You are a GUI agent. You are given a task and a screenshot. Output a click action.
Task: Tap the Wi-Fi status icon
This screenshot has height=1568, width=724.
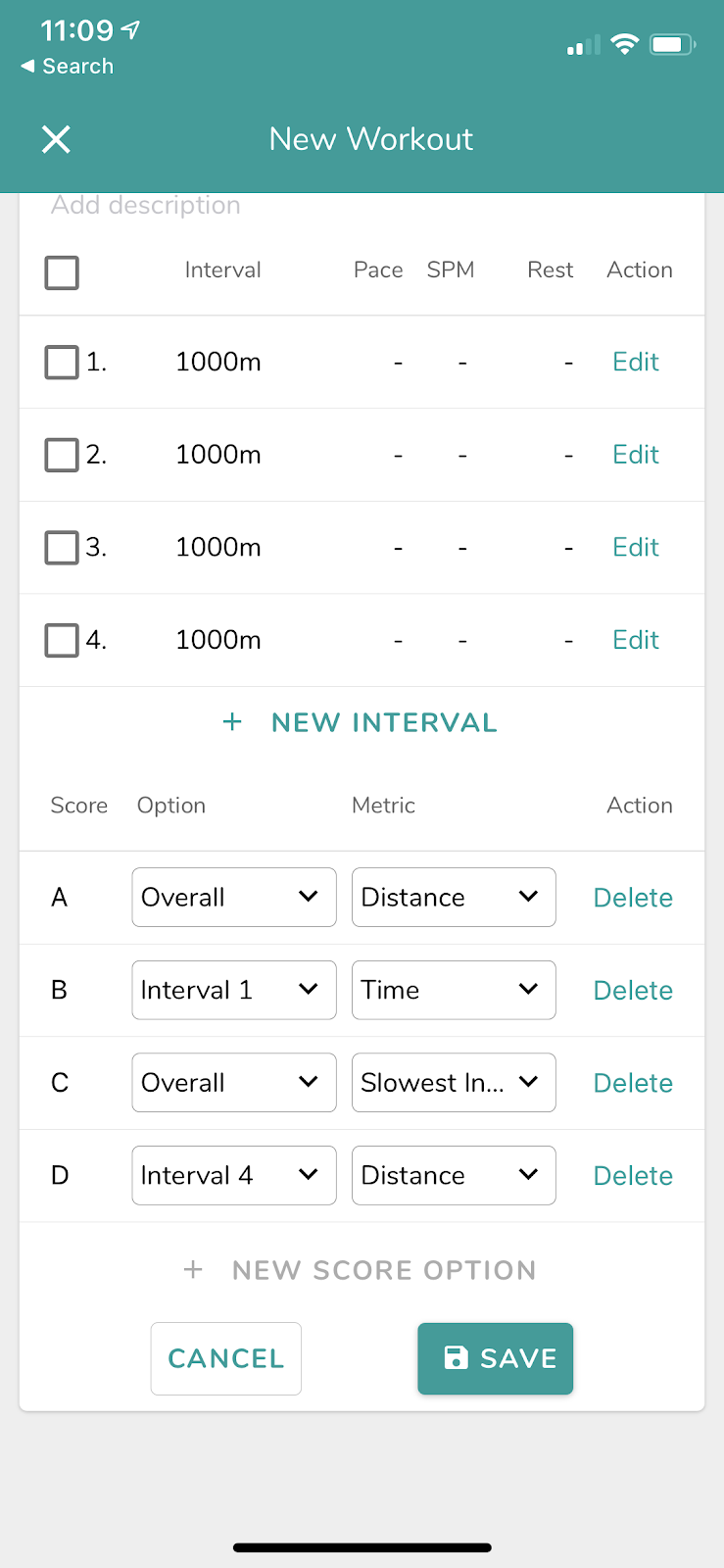(624, 44)
